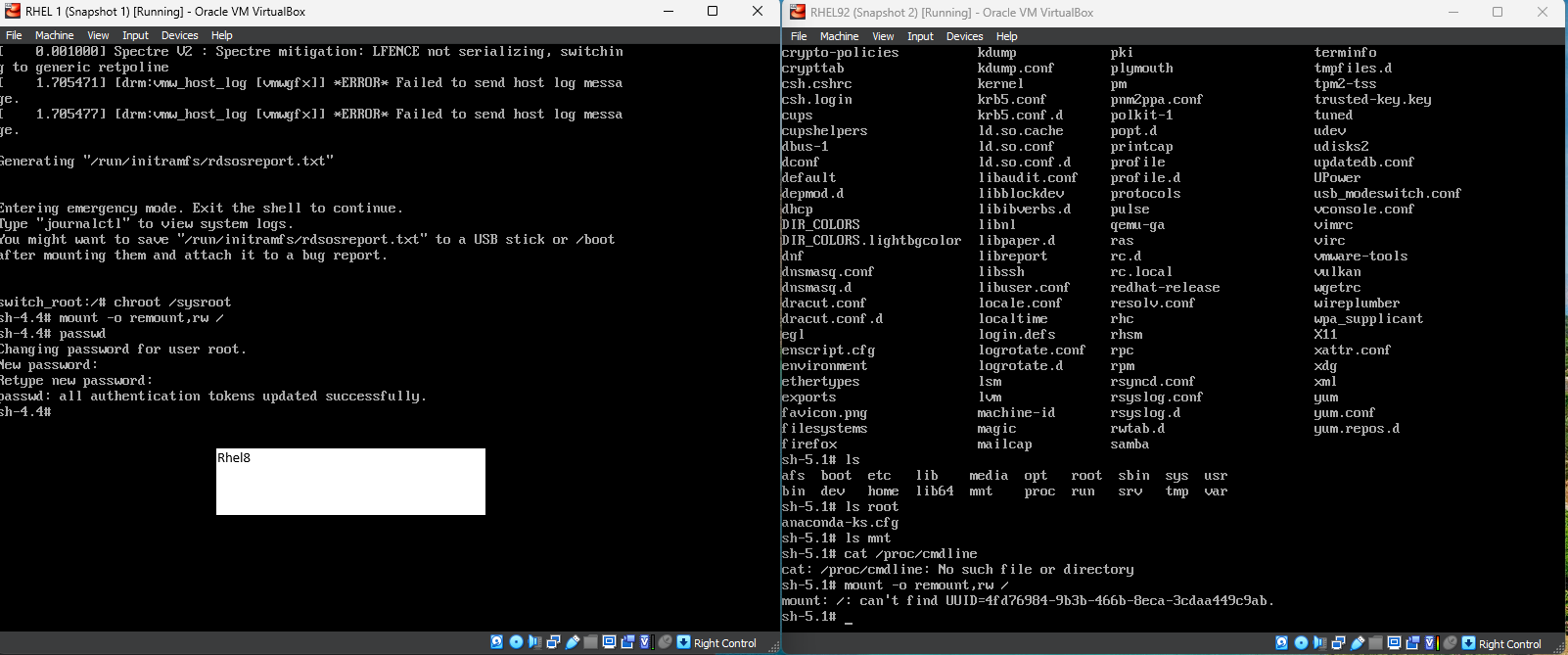This screenshot has height=655, width=1568.
Task: Click 'yum.repos.d' entry in RHEL92 listing
Action: point(1357,428)
